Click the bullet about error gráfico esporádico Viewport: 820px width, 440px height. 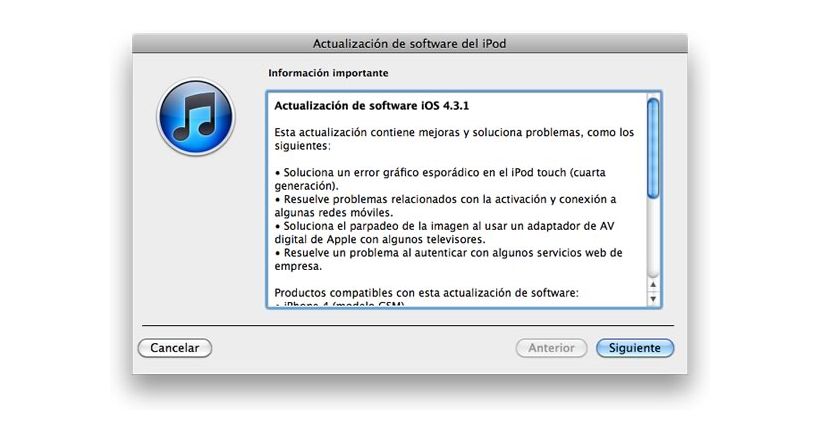click(440, 179)
